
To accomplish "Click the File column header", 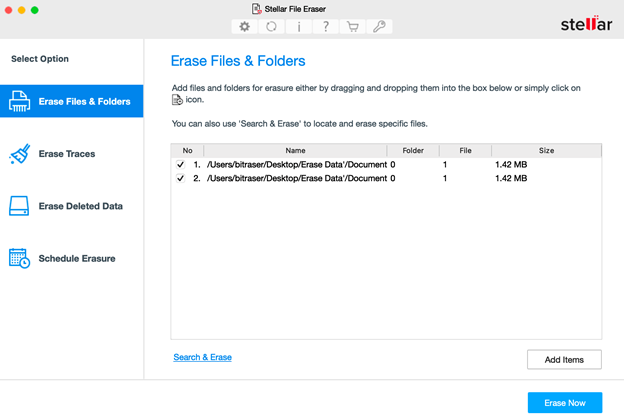I will (465, 150).
